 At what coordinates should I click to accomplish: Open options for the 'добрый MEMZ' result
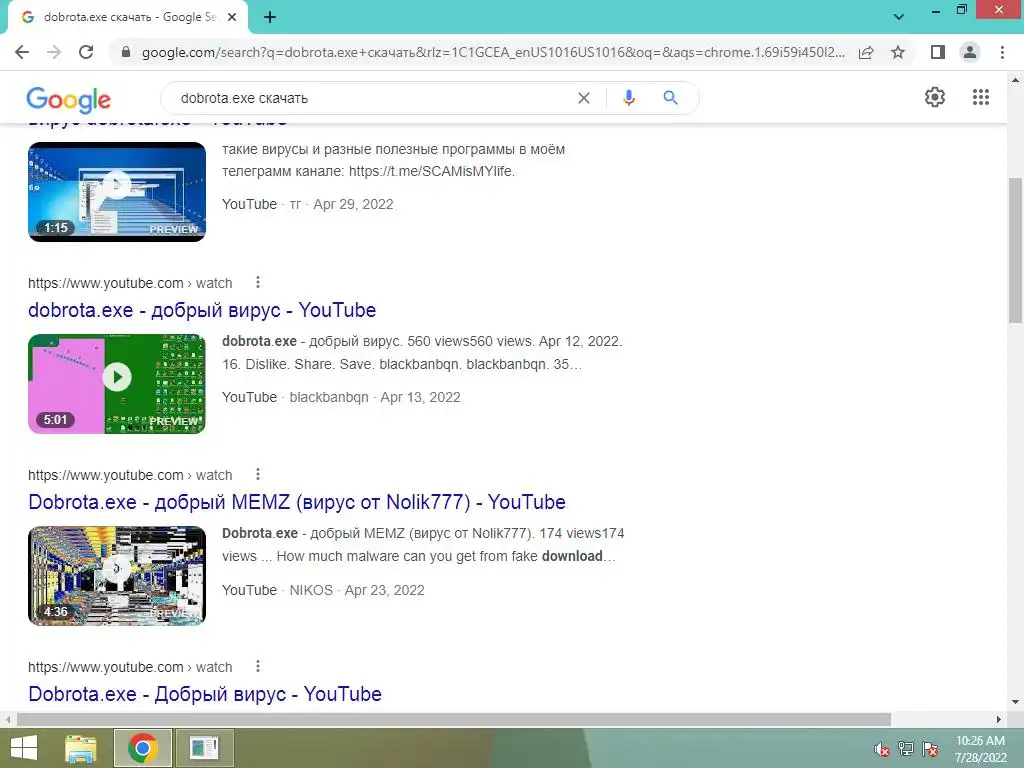[x=258, y=474]
